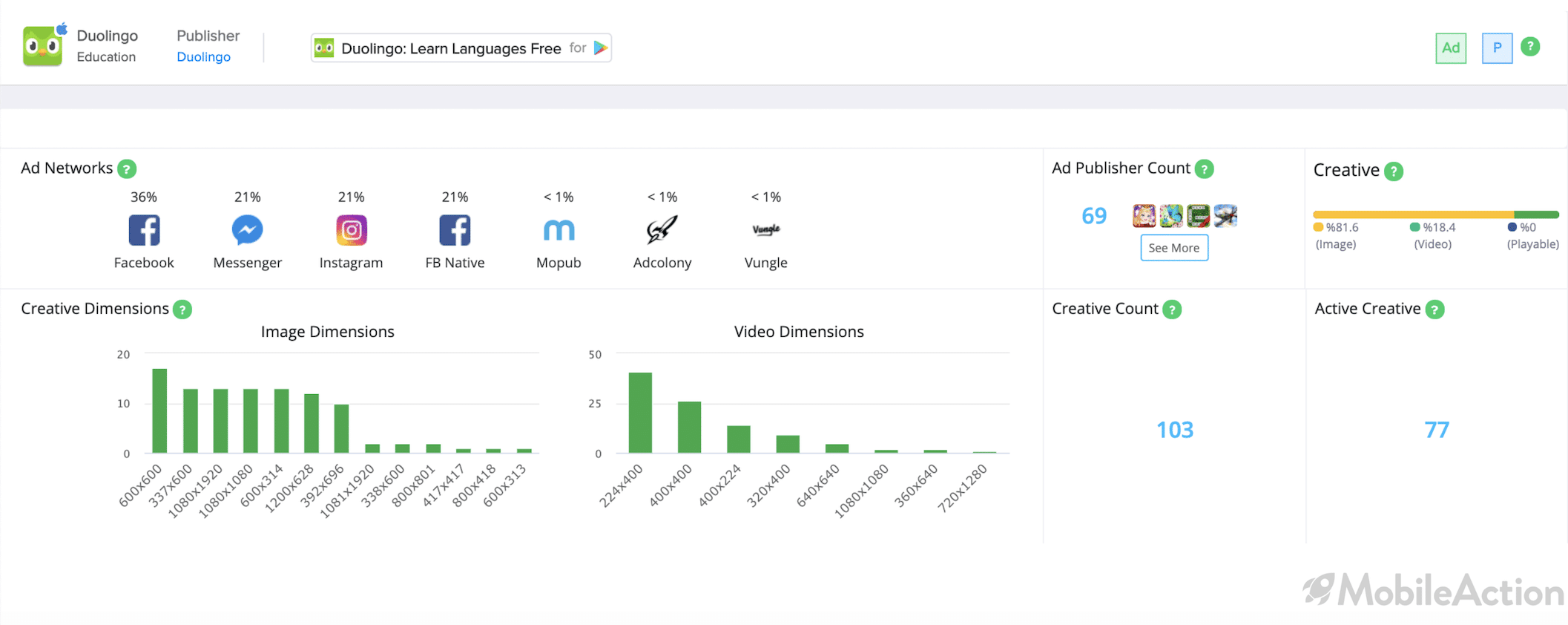Screen dimensions: 1568x625
Task: Click the See More button
Action: click(x=1174, y=248)
